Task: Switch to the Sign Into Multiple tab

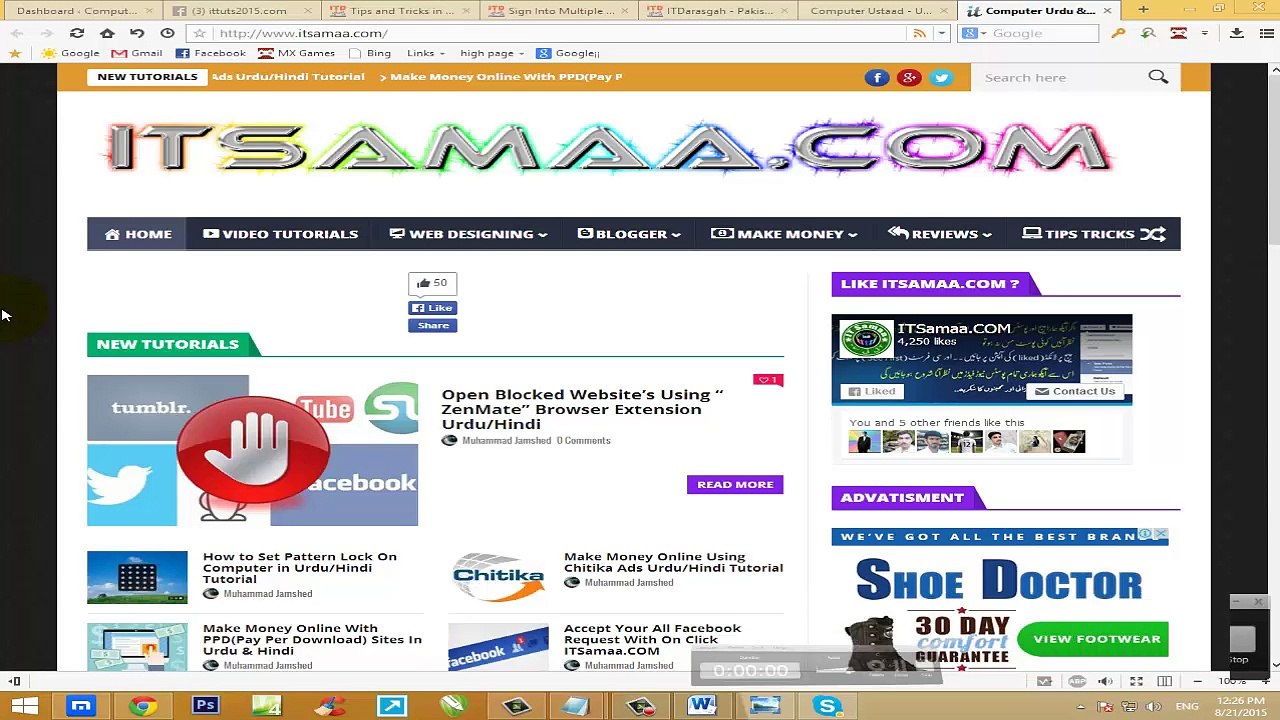Action: (x=558, y=11)
